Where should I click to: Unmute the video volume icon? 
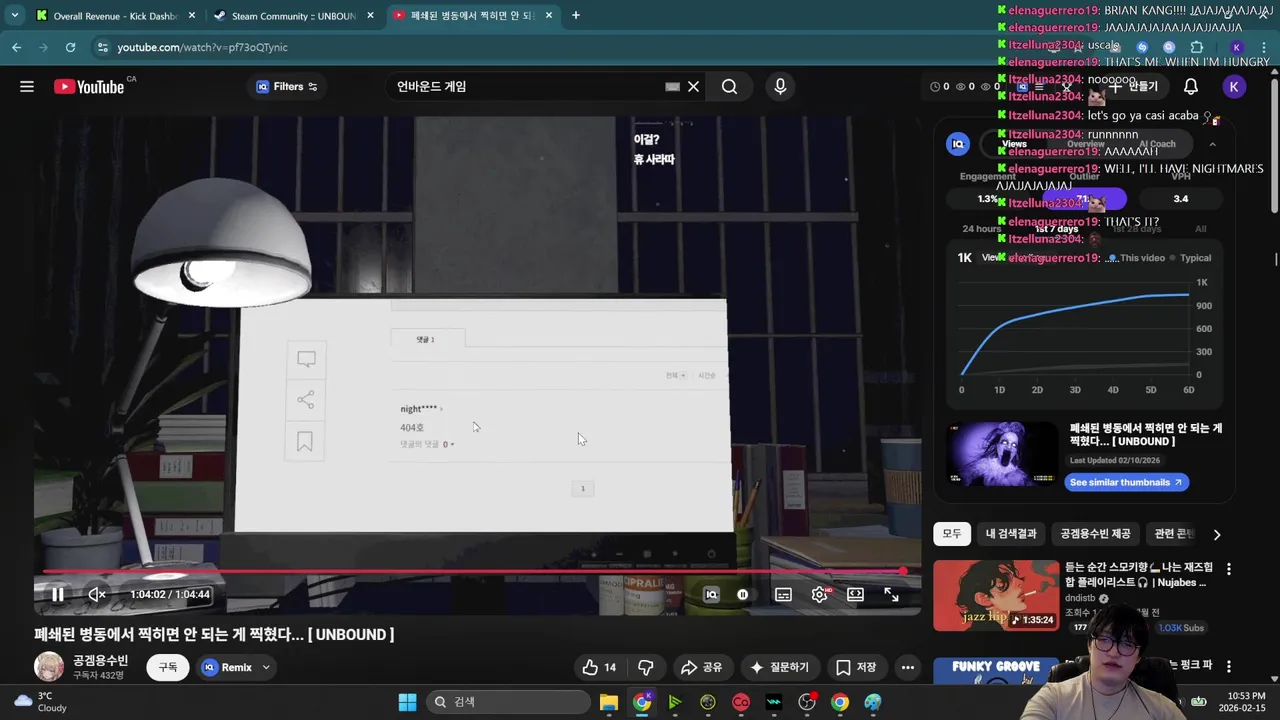(x=97, y=594)
